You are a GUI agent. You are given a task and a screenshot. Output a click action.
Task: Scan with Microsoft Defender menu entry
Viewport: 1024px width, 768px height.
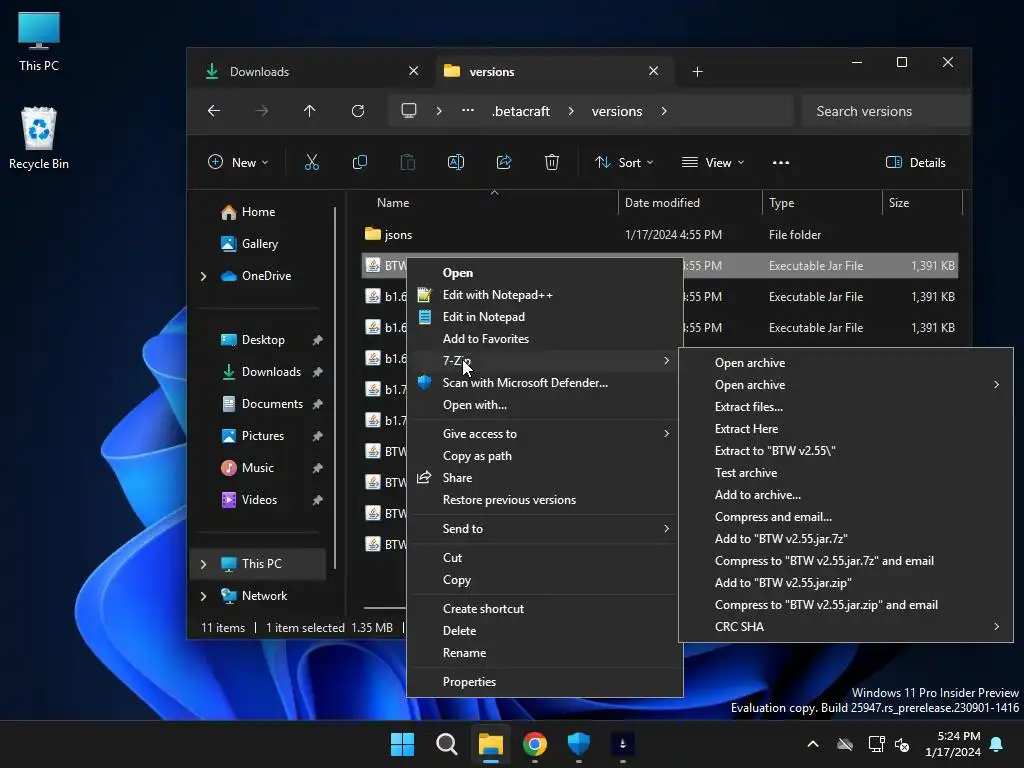(x=525, y=383)
